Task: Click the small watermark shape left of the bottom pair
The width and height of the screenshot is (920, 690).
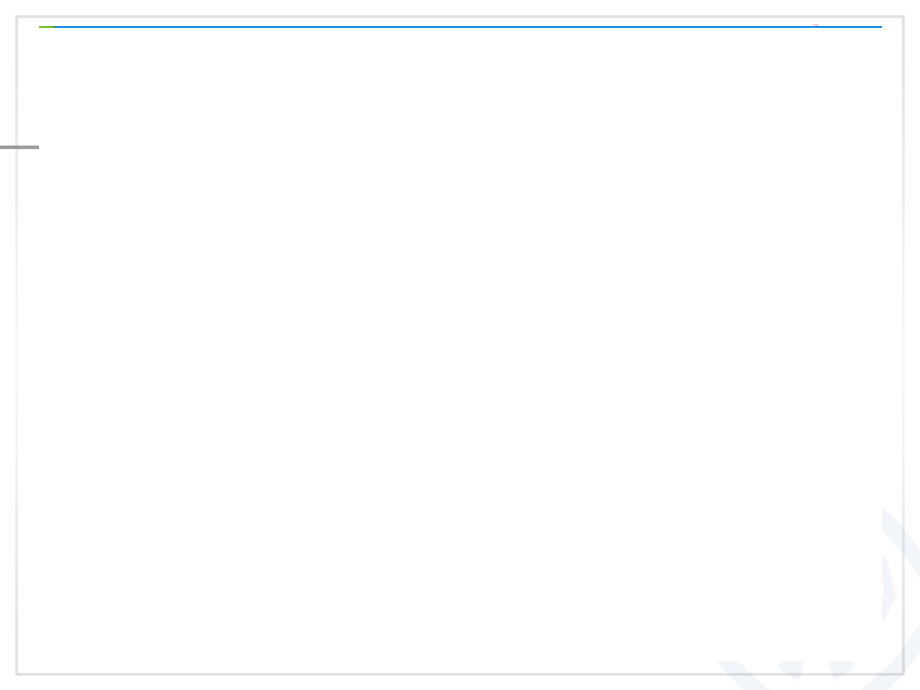Action: pos(791,669)
